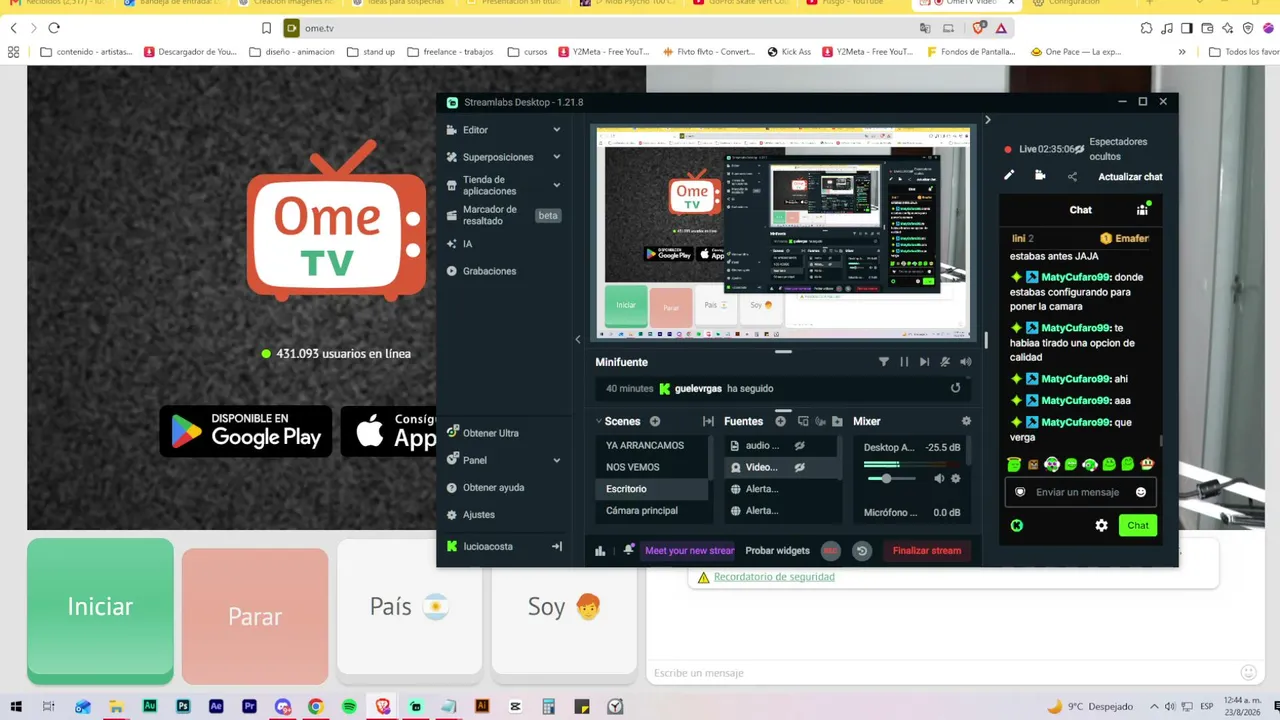Viewport: 1280px width, 720px height.
Task: Expand the Superposiciones chevron
Action: point(557,157)
